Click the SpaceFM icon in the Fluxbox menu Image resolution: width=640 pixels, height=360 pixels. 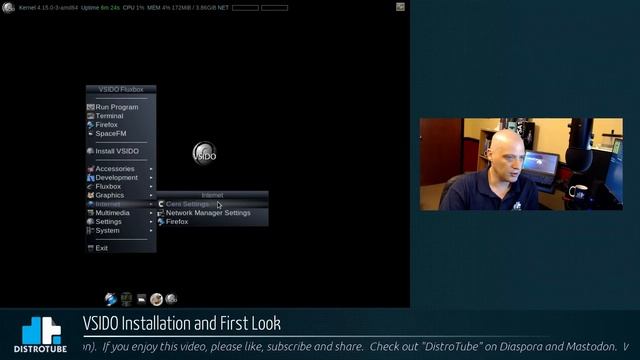91,133
